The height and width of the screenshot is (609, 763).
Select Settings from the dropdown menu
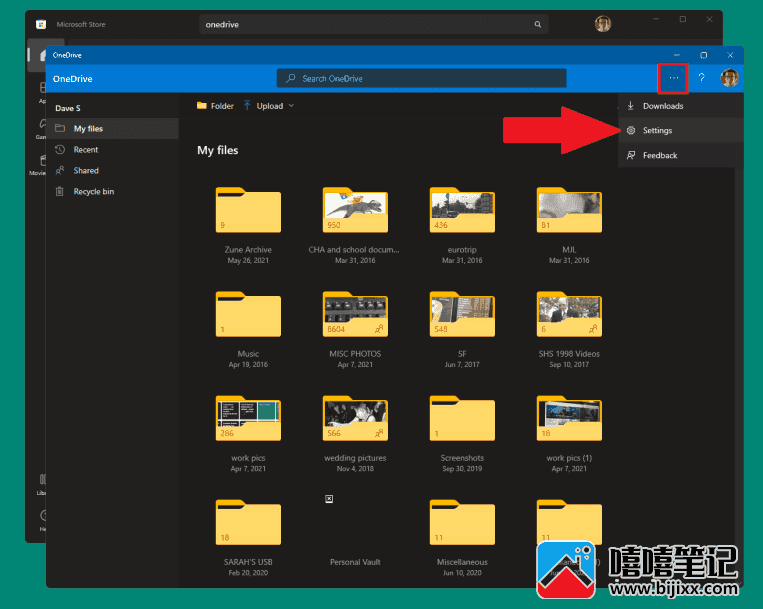tap(680, 130)
